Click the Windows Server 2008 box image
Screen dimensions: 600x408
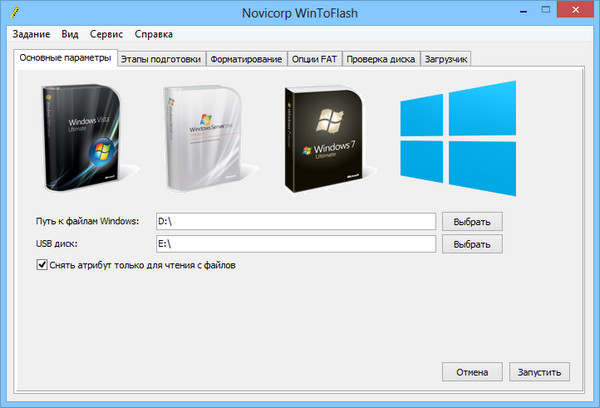click(x=203, y=138)
